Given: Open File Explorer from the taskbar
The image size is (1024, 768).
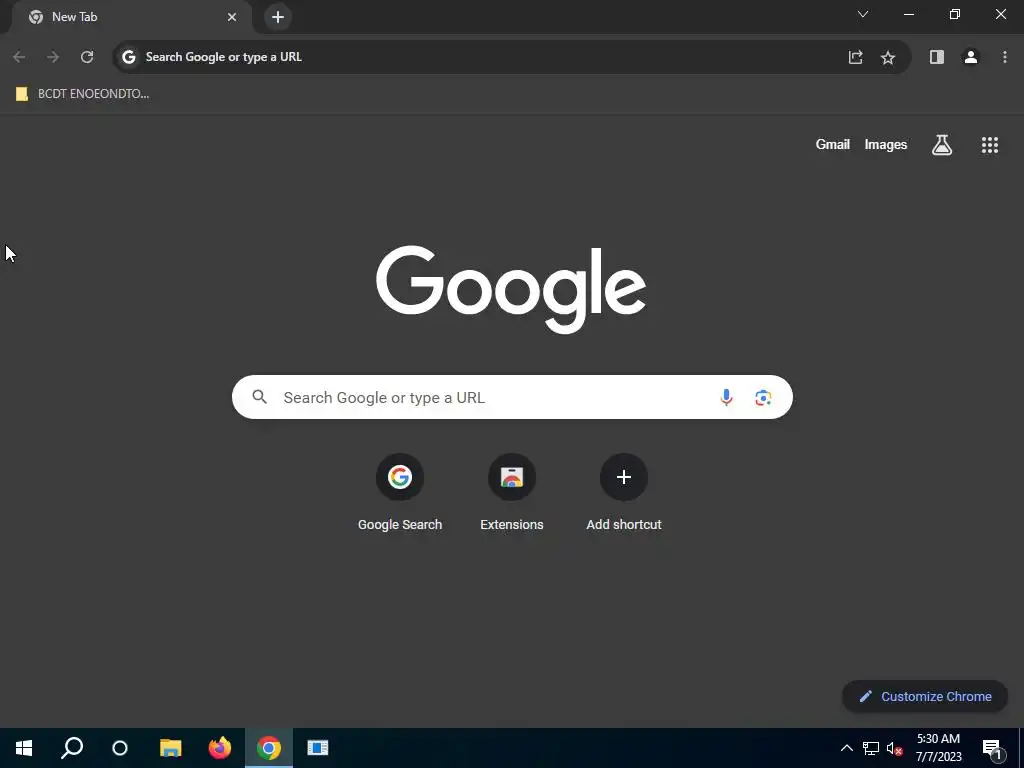Looking at the screenshot, I should pyautogui.click(x=170, y=748).
